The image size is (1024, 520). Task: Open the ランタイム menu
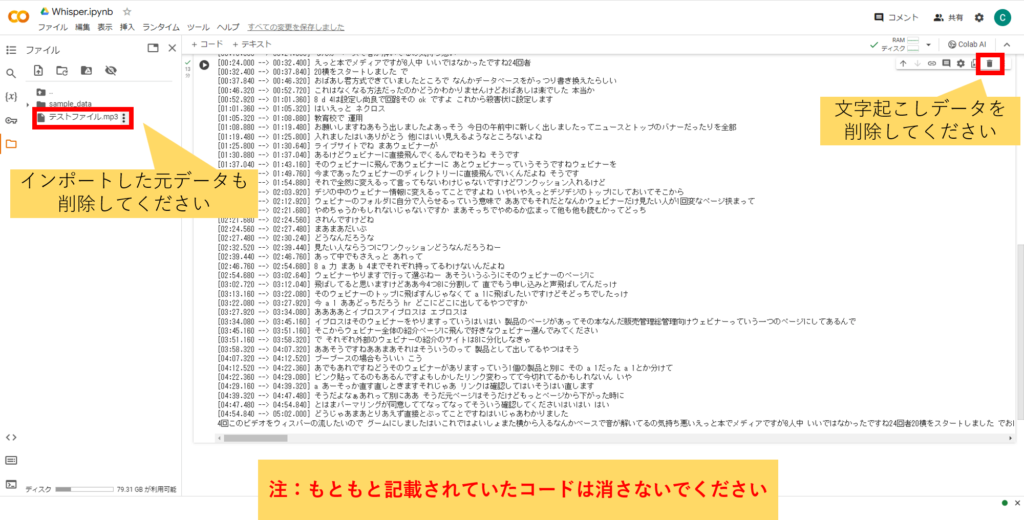pyautogui.click(x=163, y=27)
